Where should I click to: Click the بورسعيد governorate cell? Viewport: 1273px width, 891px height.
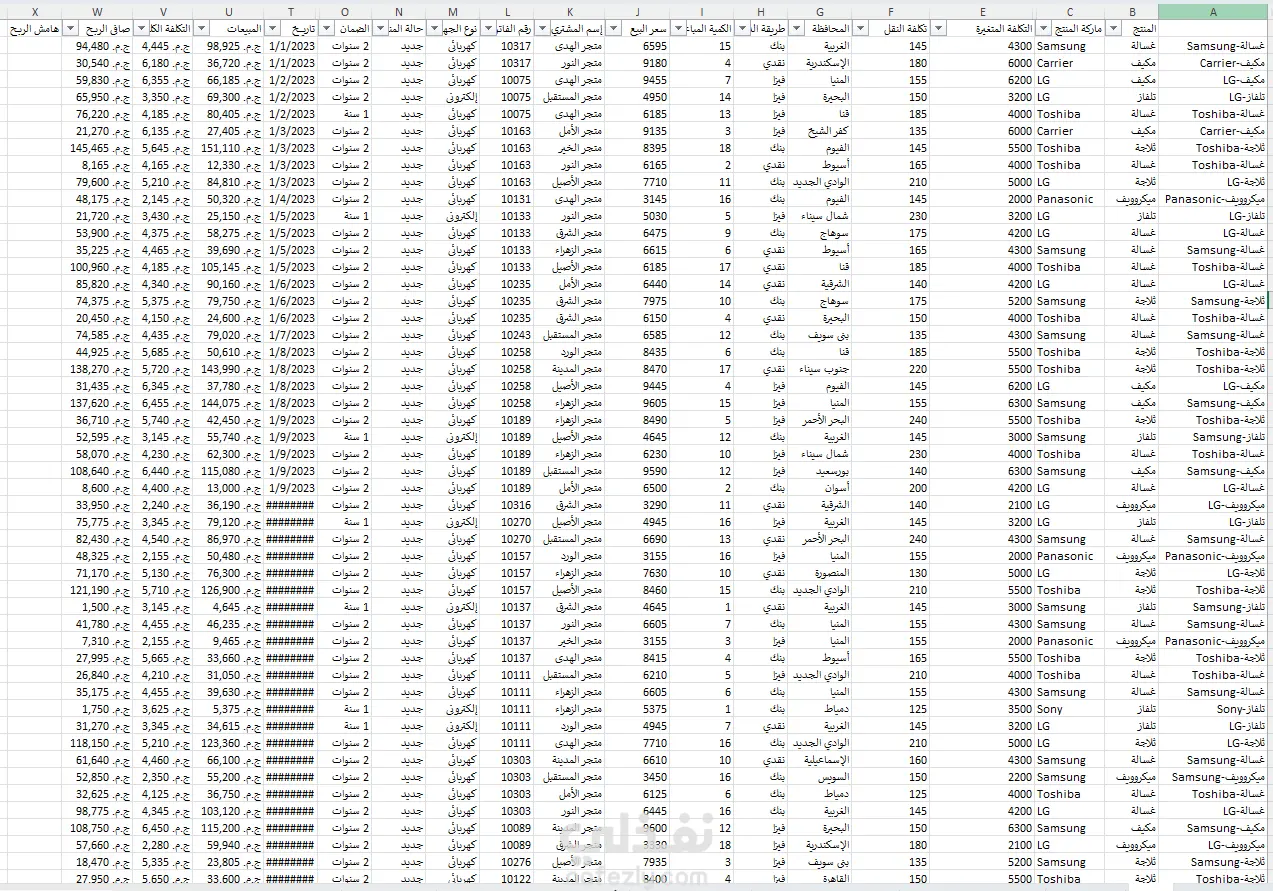coord(821,471)
